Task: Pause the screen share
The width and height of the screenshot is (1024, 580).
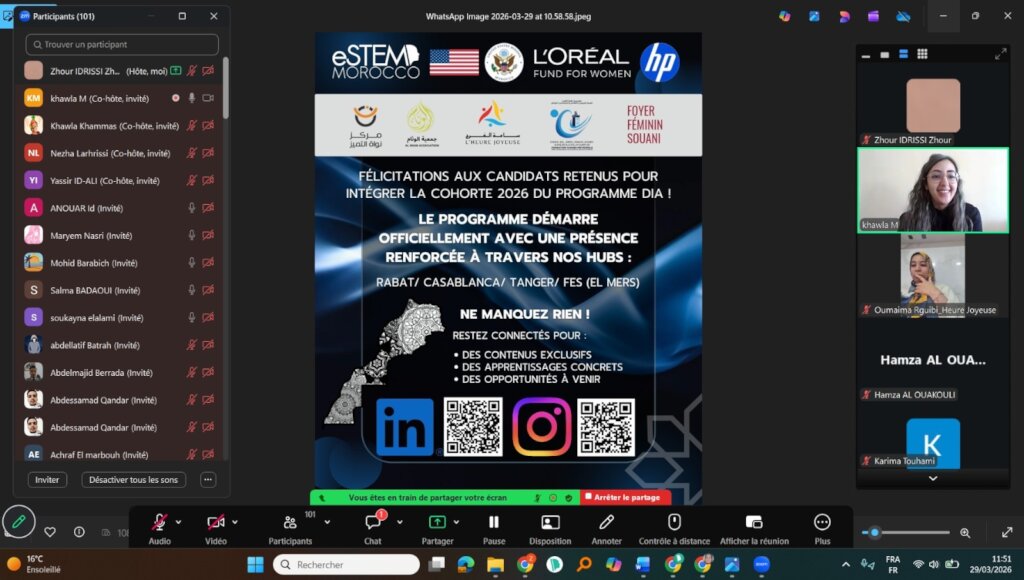Action: coord(494,528)
